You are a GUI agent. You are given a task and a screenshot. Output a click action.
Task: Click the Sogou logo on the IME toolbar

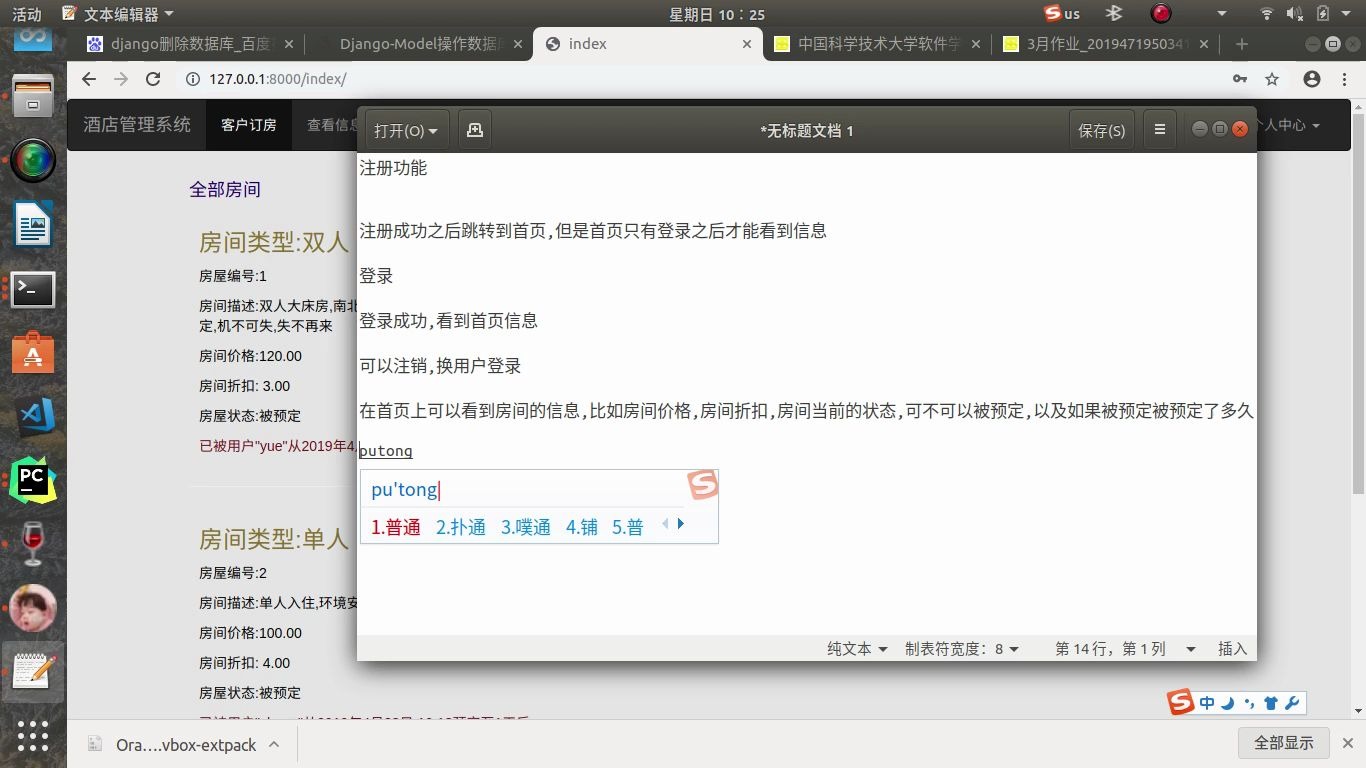[1181, 702]
